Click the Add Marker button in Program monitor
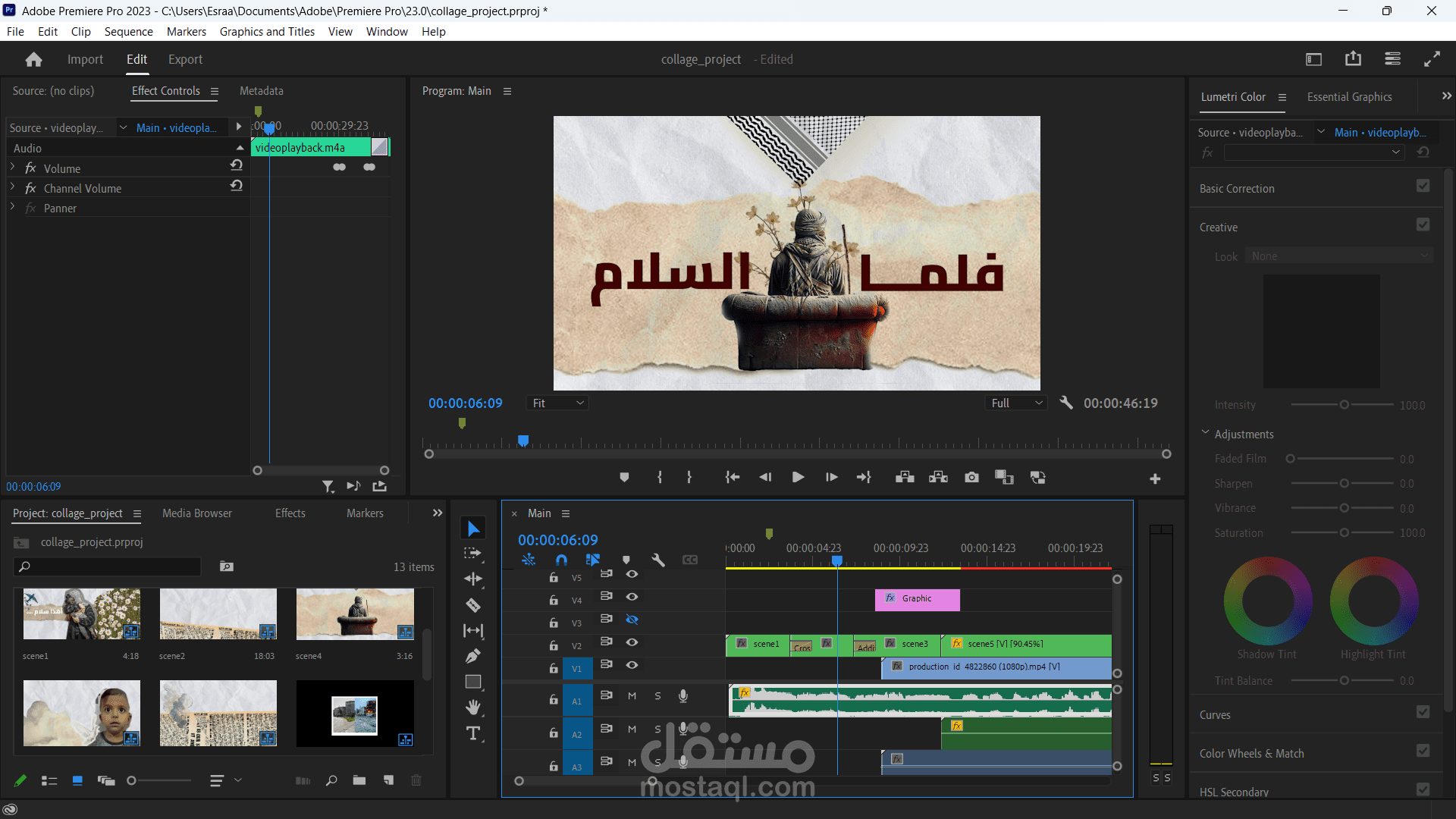Image resolution: width=1456 pixels, height=819 pixels. coord(624,477)
